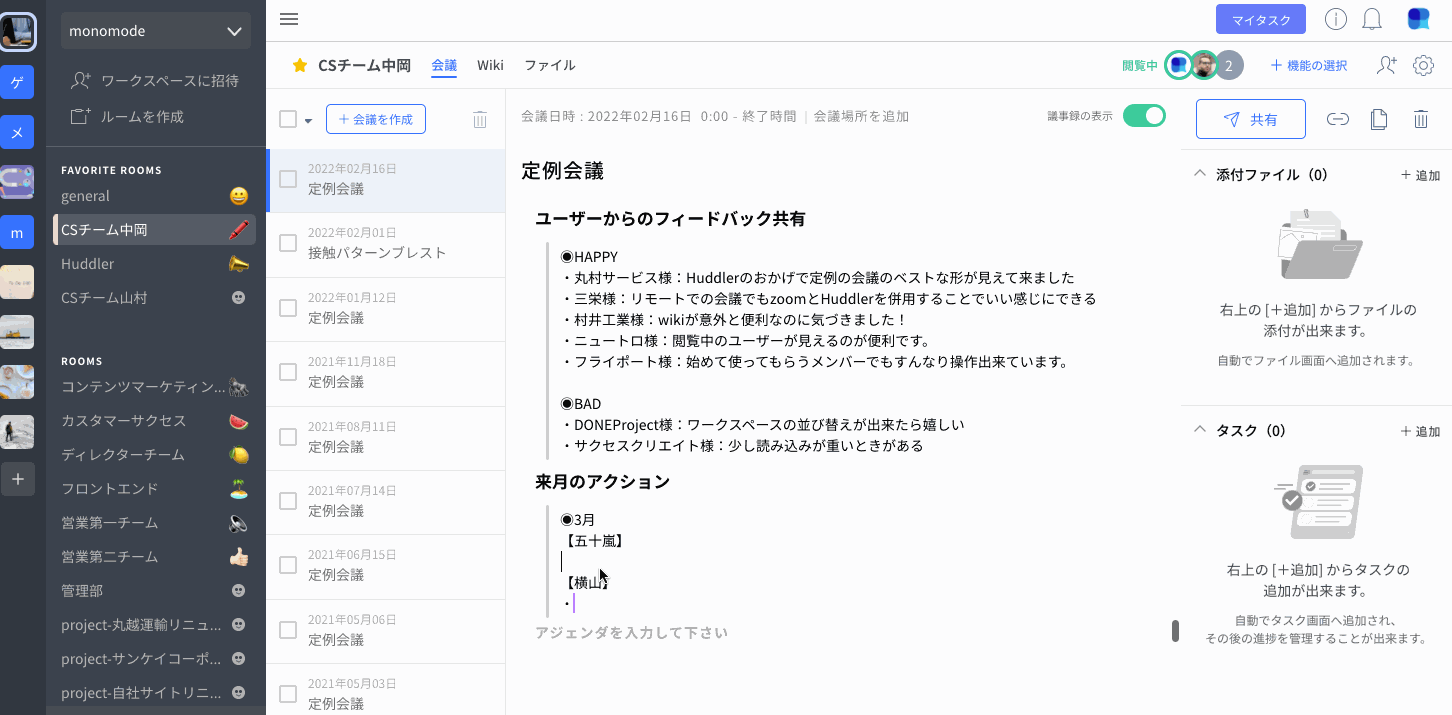Screen dimensions: 1452x715
Task: Open the notifications bell
Action: [x=1372, y=19]
